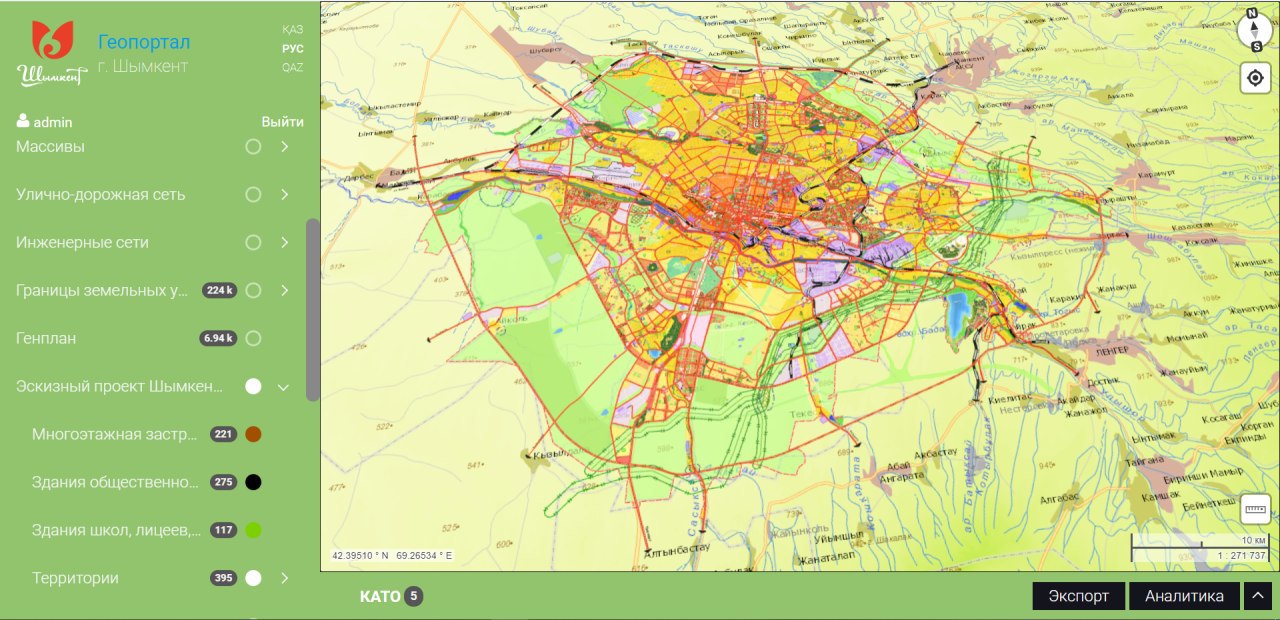The image size is (1280, 620).
Task: Click the north compass icon
Action: coord(1255,30)
